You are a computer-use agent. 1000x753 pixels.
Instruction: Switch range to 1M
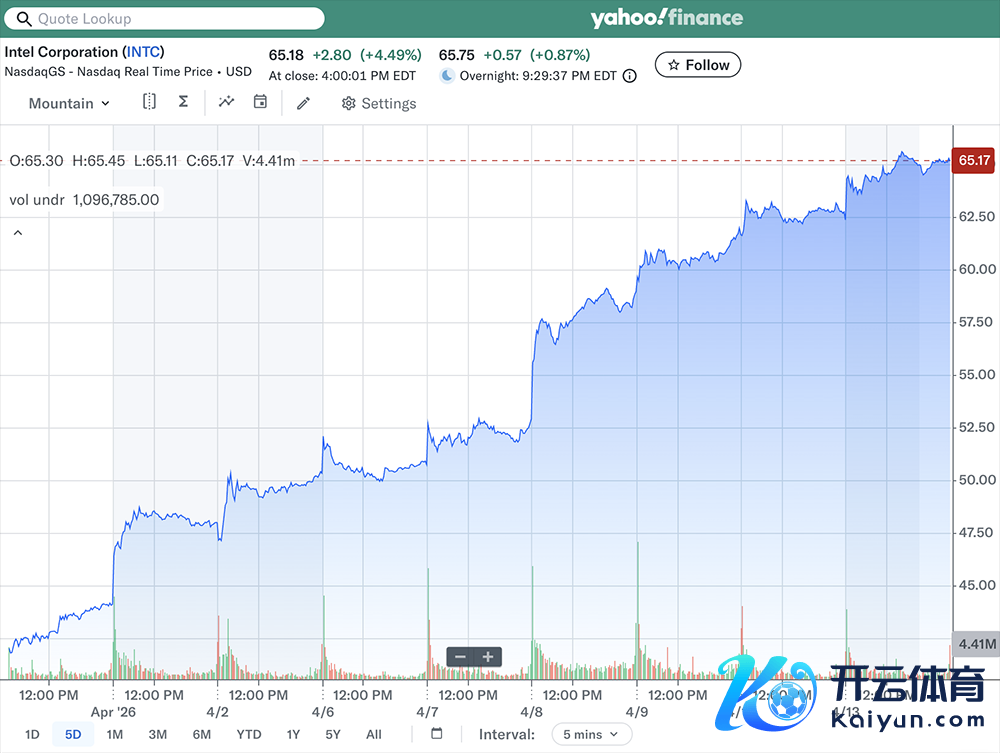(115, 734)
